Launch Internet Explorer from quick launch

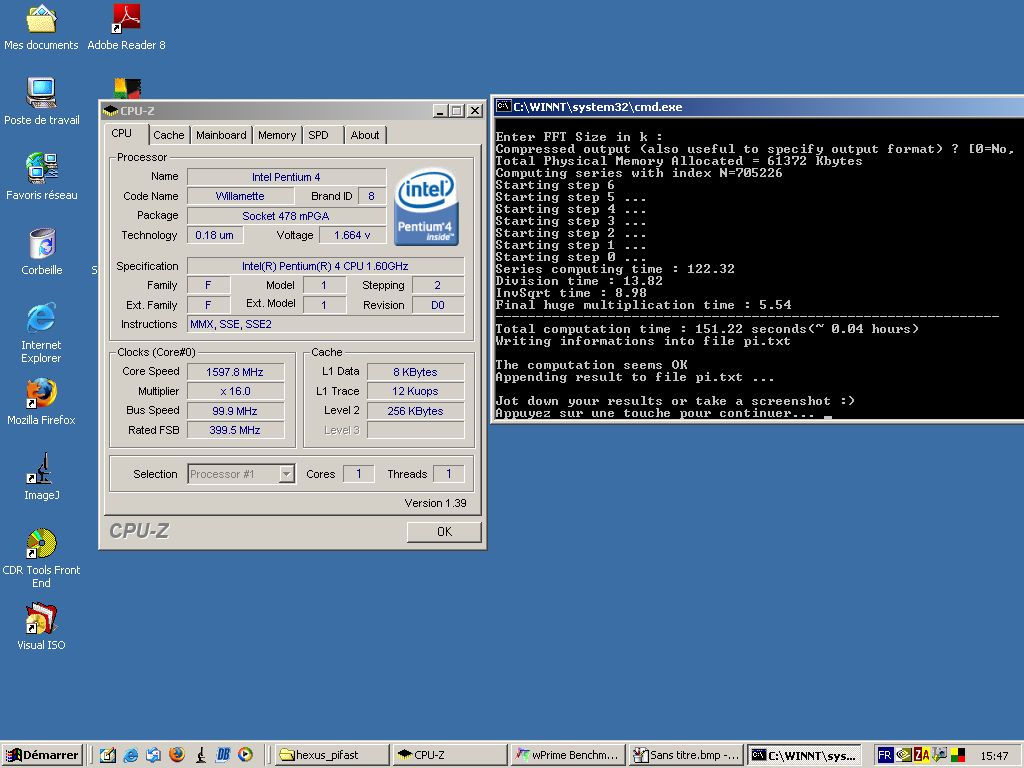point(131,755)
